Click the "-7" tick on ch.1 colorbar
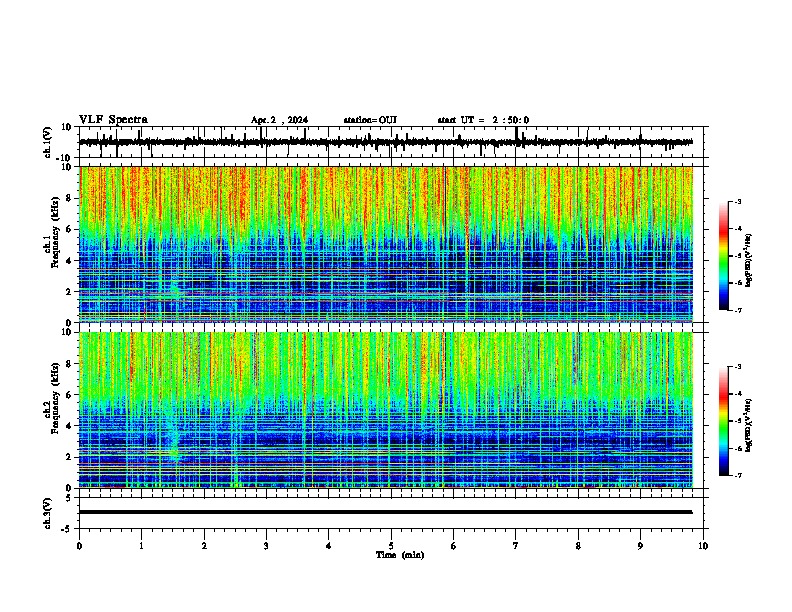 737,310
